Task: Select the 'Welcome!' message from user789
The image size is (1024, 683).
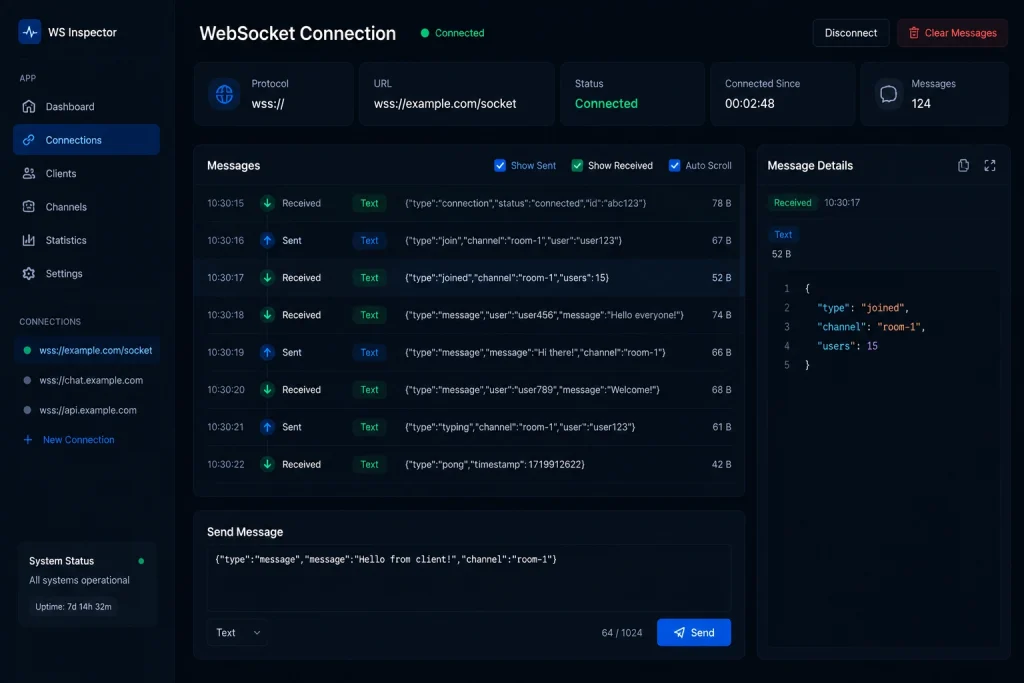Action: [469, 389]
